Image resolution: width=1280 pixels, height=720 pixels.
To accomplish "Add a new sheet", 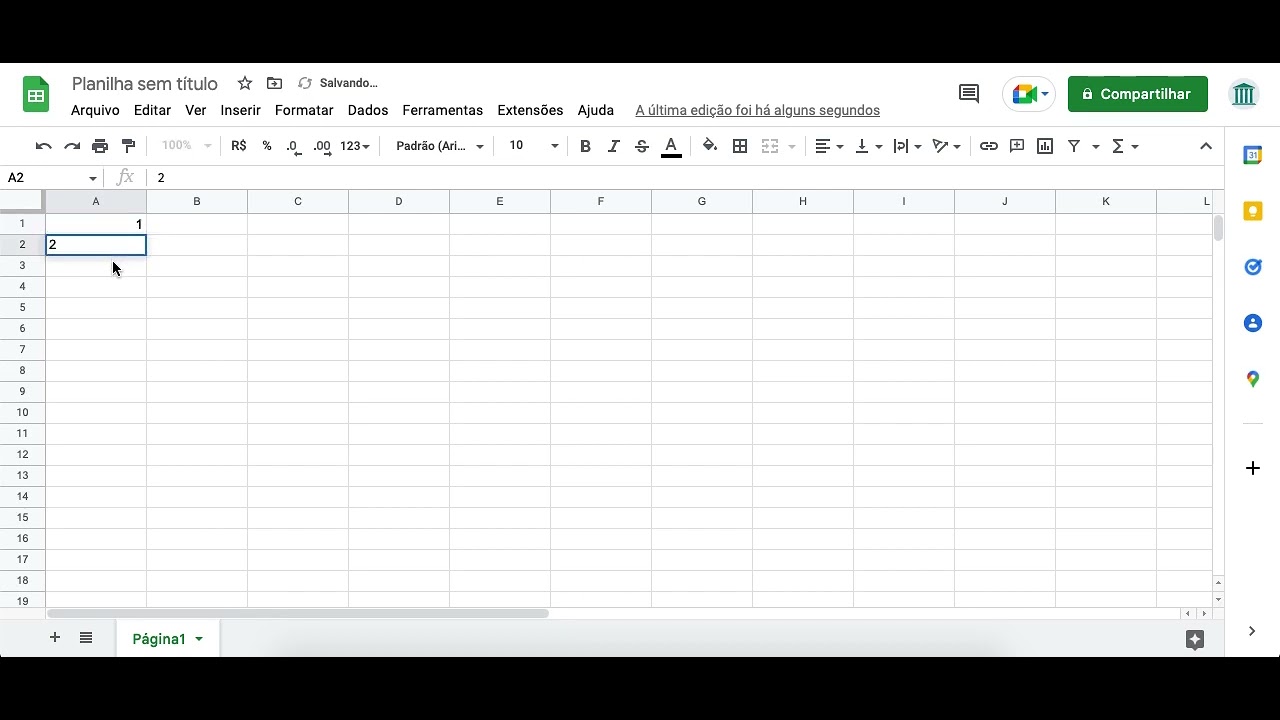I will (x=55, y=638).
